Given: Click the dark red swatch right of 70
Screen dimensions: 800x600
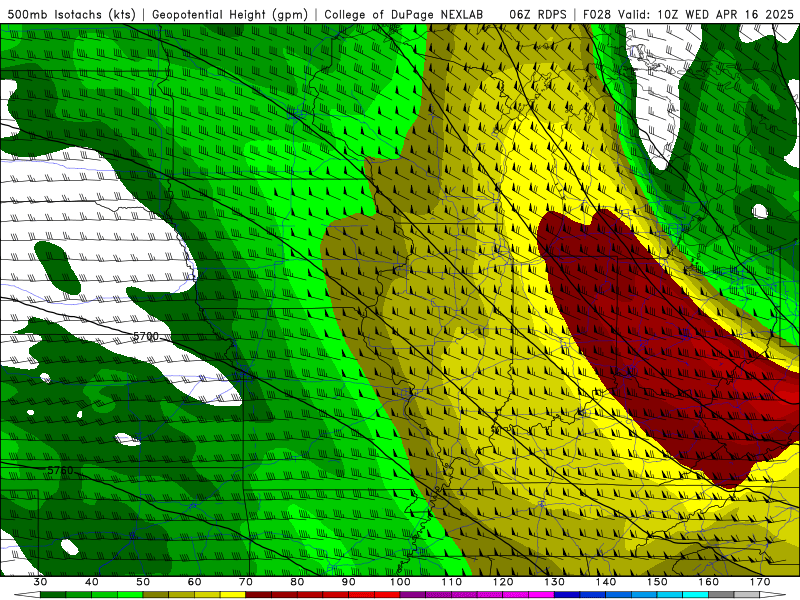Looking at the screenshot, I should [259, 595].
